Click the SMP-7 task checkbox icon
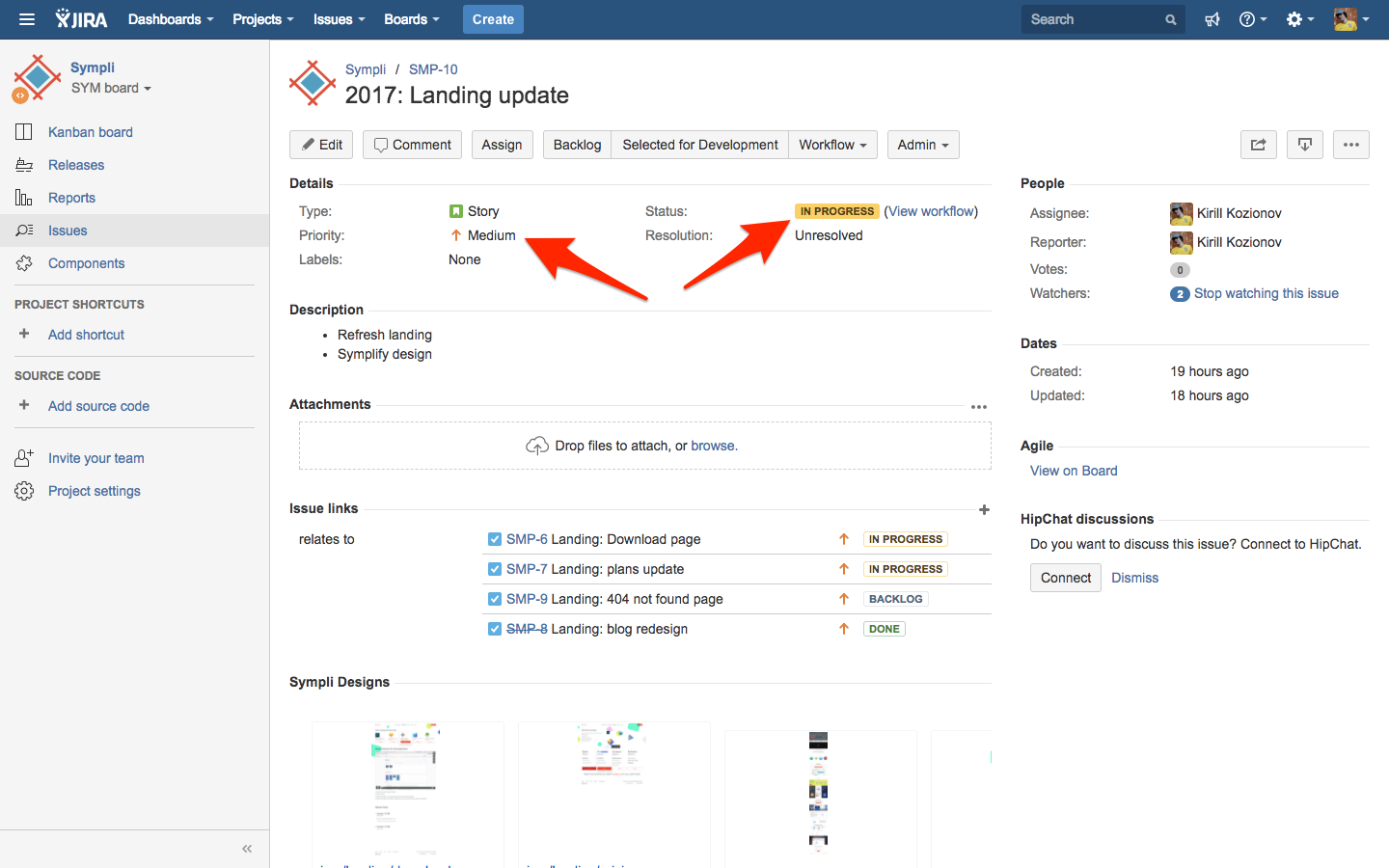Image resolution: width=1389 pixels, height=868 pixels. coord(495,569)
